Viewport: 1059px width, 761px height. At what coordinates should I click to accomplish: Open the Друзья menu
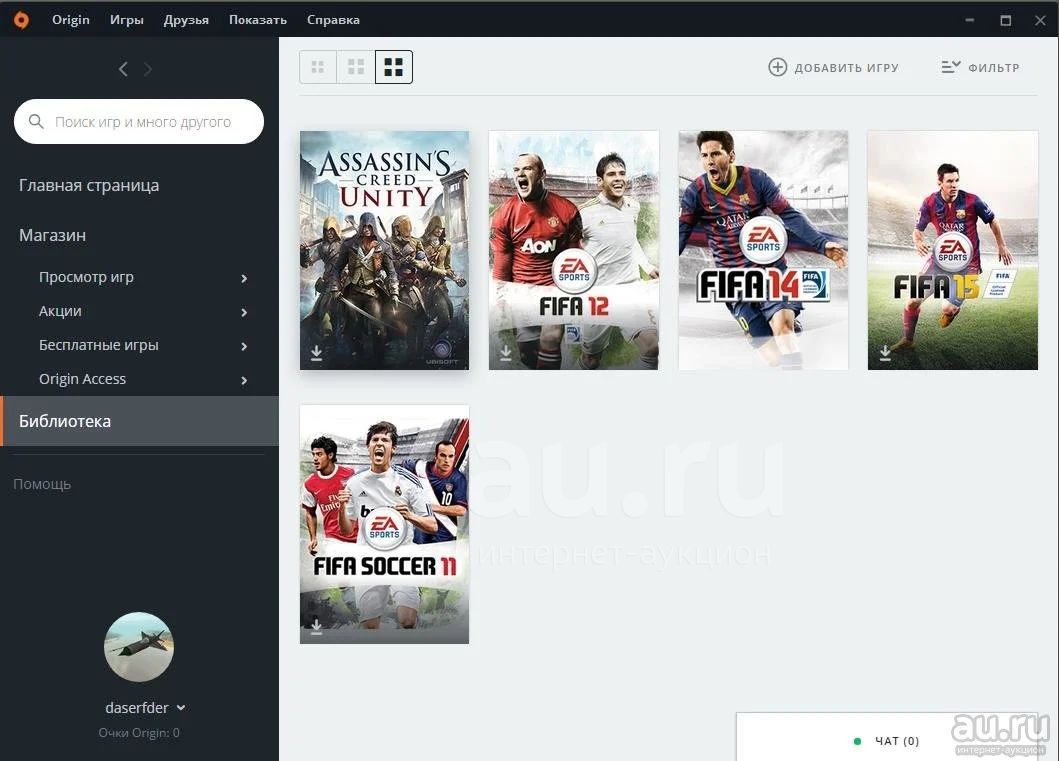point(186,20)
